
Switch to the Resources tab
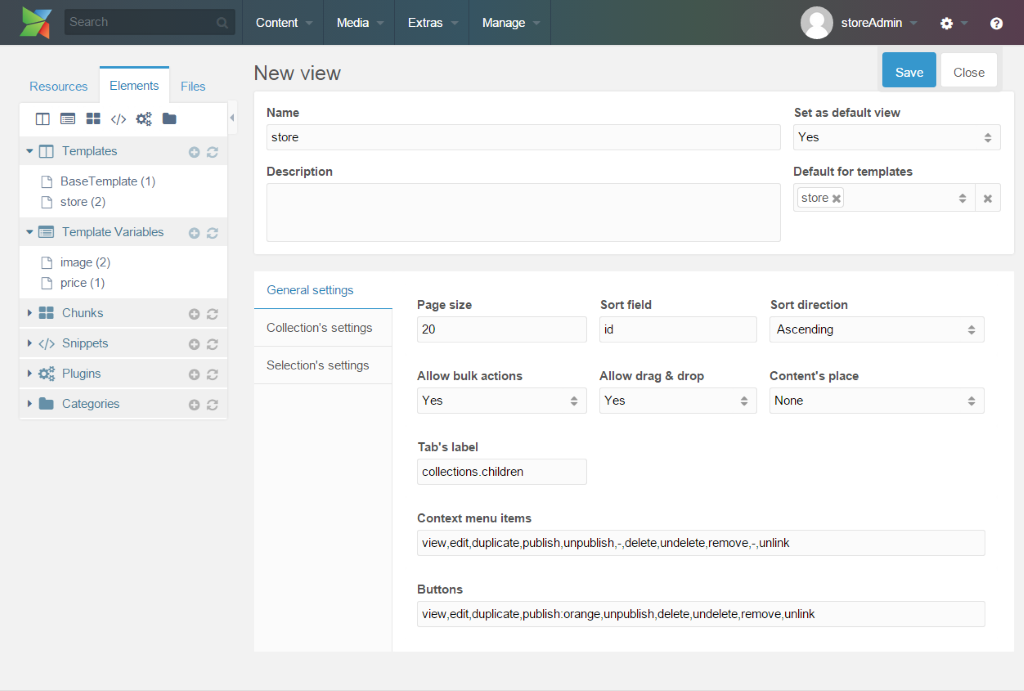[58, 86]
